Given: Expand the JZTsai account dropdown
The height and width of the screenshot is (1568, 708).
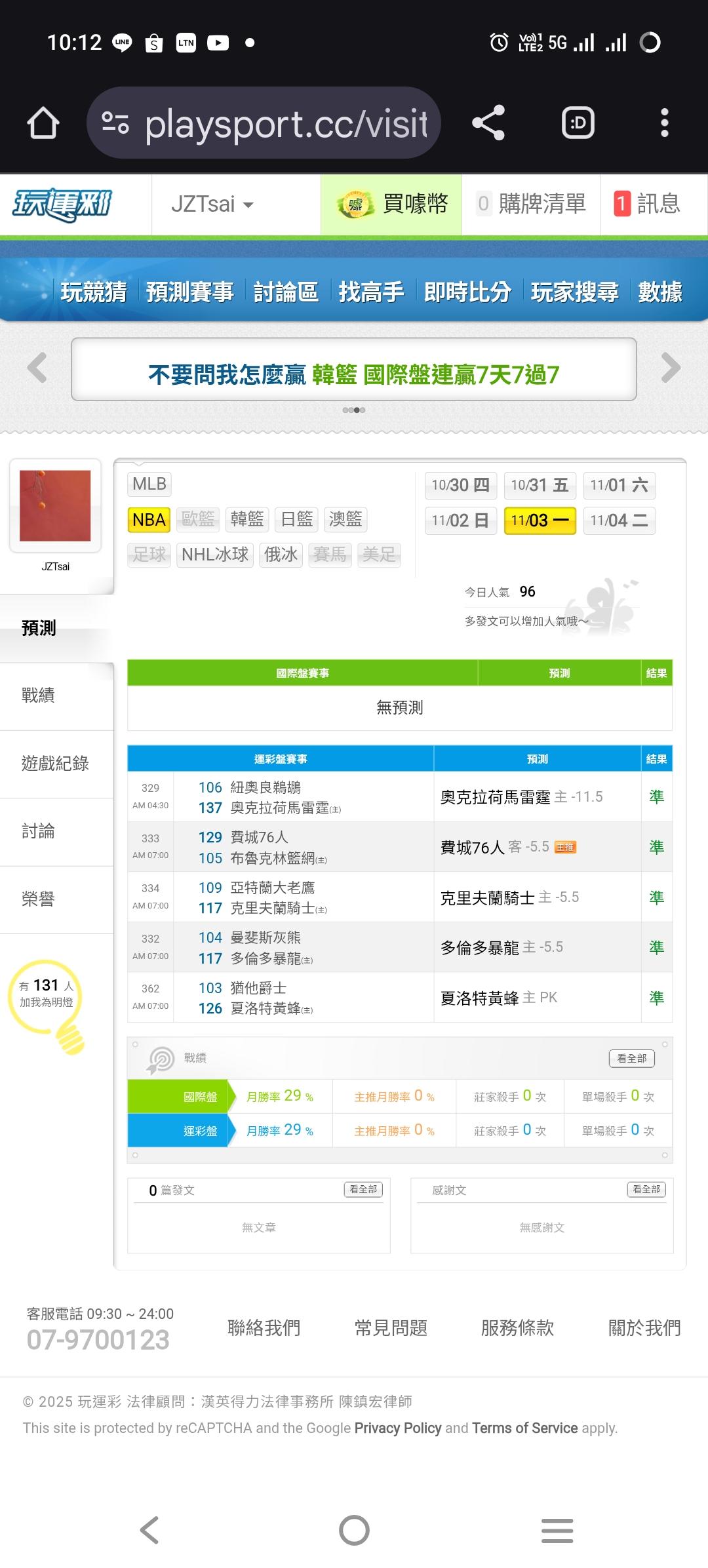Looking at the screenshot, I should (x=212, y=205).
